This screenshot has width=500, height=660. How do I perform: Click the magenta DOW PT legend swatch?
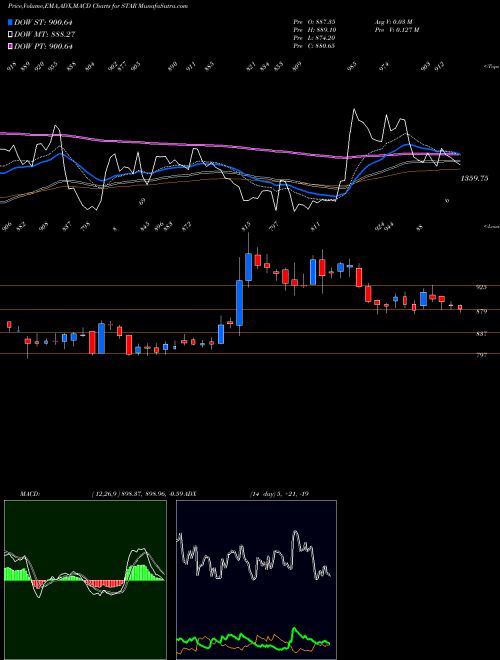coord(10,46)
